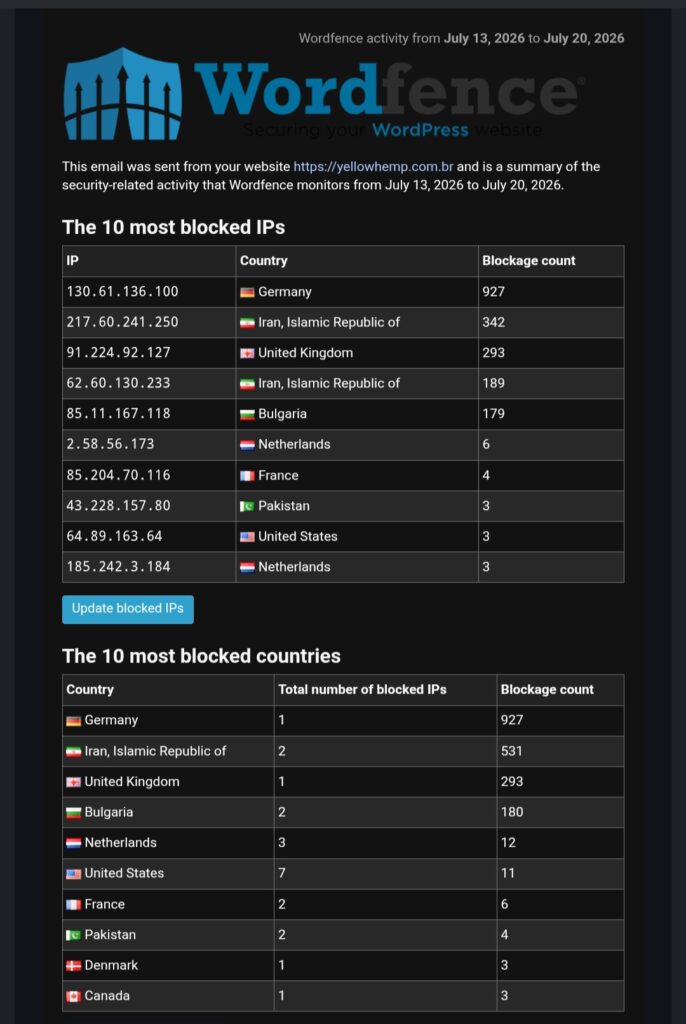Click the Iran flag in countries table

click(73, 752)
